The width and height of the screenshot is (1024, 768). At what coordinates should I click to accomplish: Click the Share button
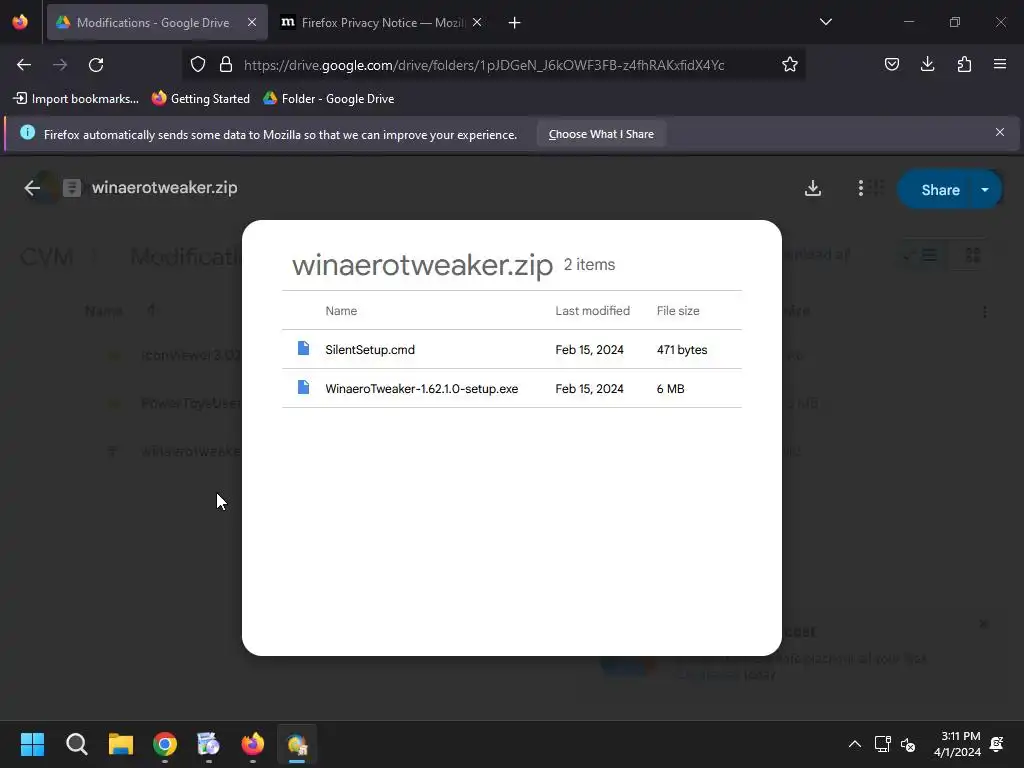tap(940, 190)
